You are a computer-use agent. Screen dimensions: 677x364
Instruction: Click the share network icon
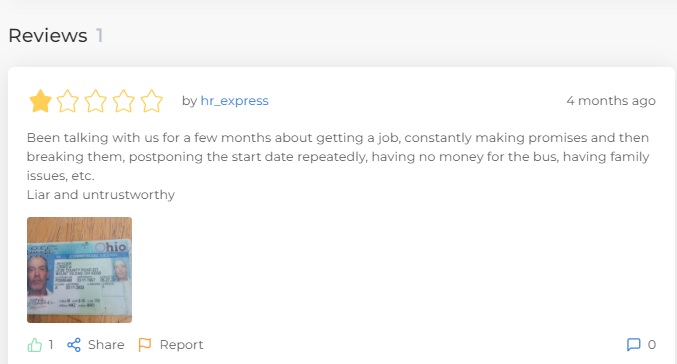(x=74, y=345)
